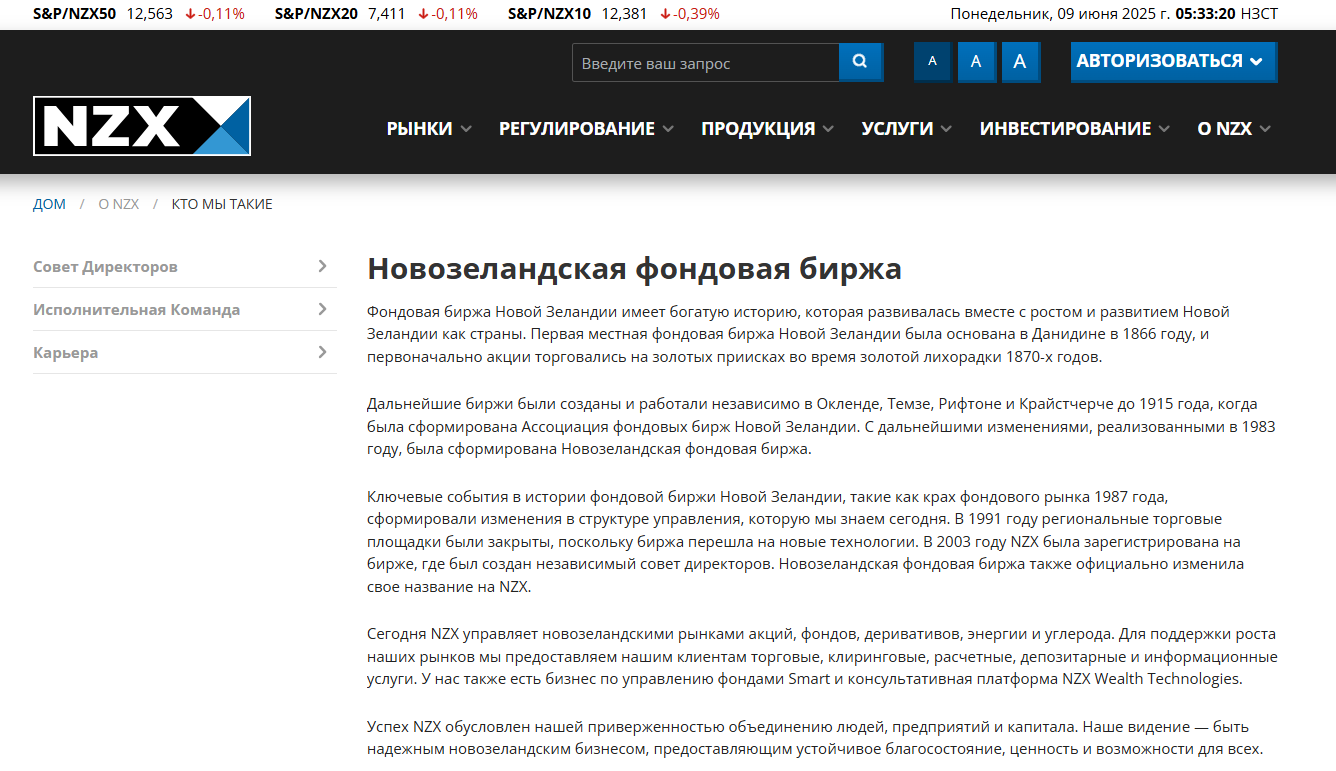Screen dimensions: 1336x771
Task: Open the РЫНКИ menu
Action: click(x=429, y=128)
